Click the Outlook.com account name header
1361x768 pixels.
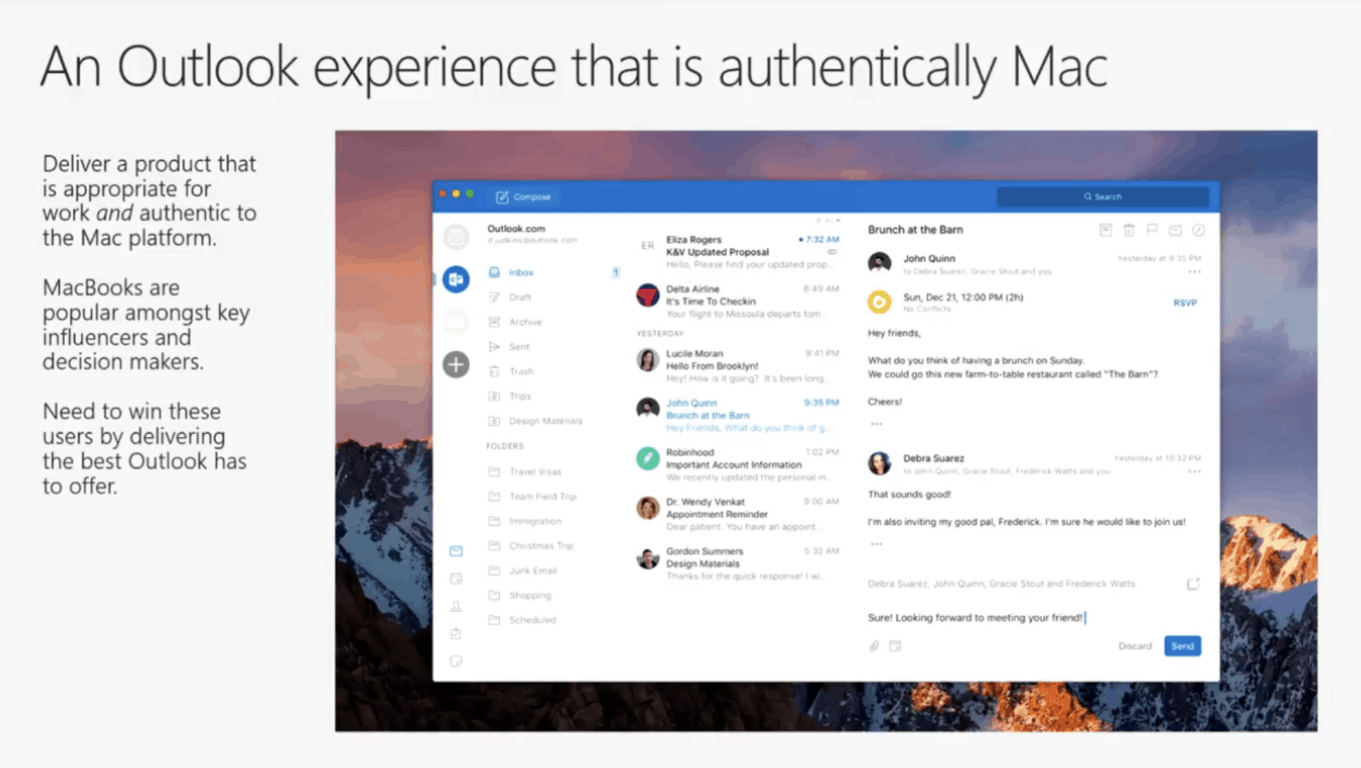click(x=516, y=229)
